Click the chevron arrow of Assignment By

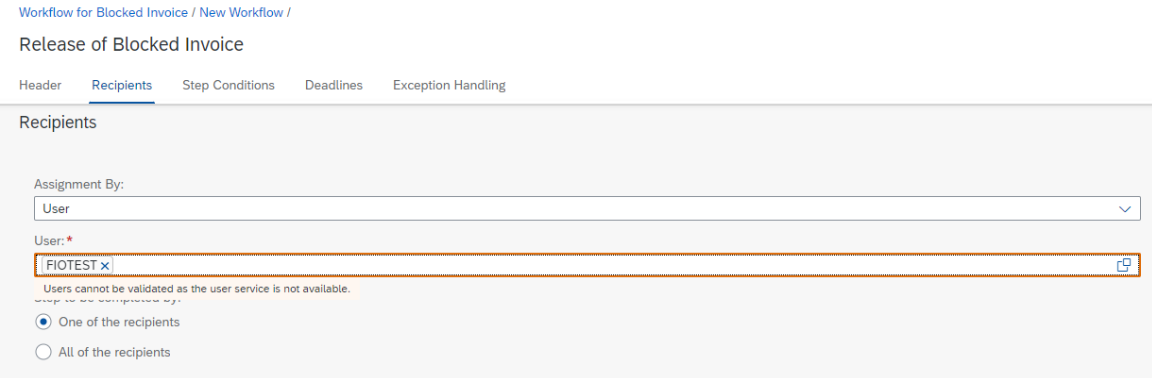(x=1125, y=209)
